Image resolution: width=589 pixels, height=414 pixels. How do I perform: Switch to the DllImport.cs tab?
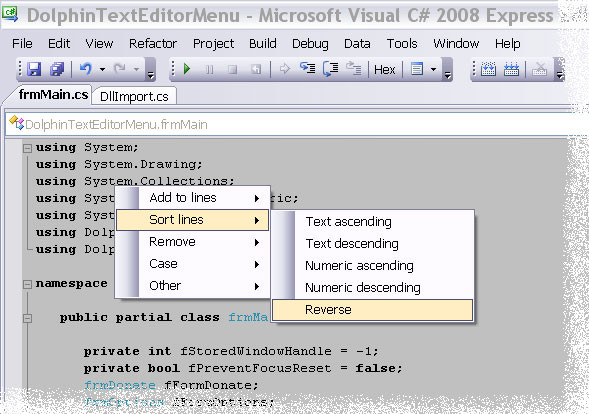134,97
